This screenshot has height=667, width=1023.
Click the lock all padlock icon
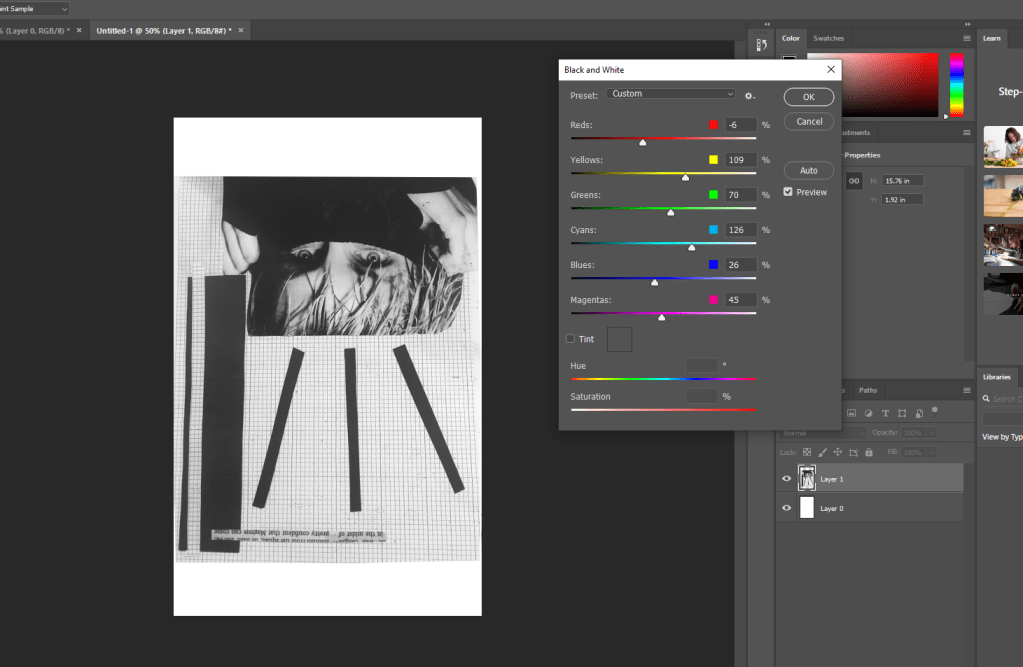click(x=868, y=452)
